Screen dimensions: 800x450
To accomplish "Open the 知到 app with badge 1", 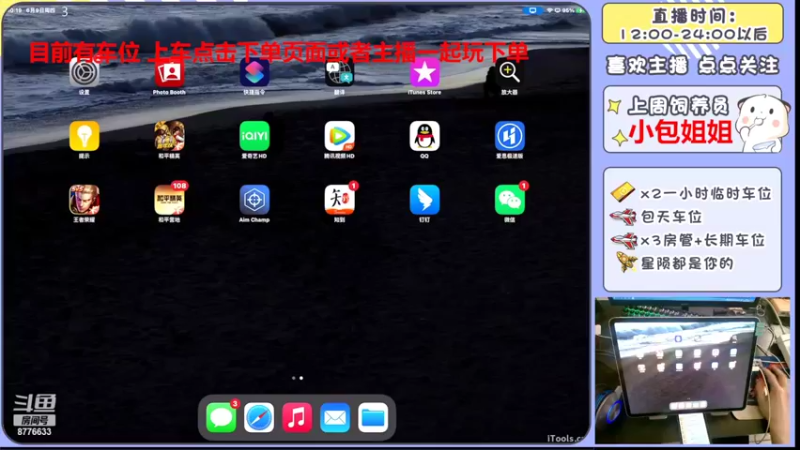I will pos(339,200).
